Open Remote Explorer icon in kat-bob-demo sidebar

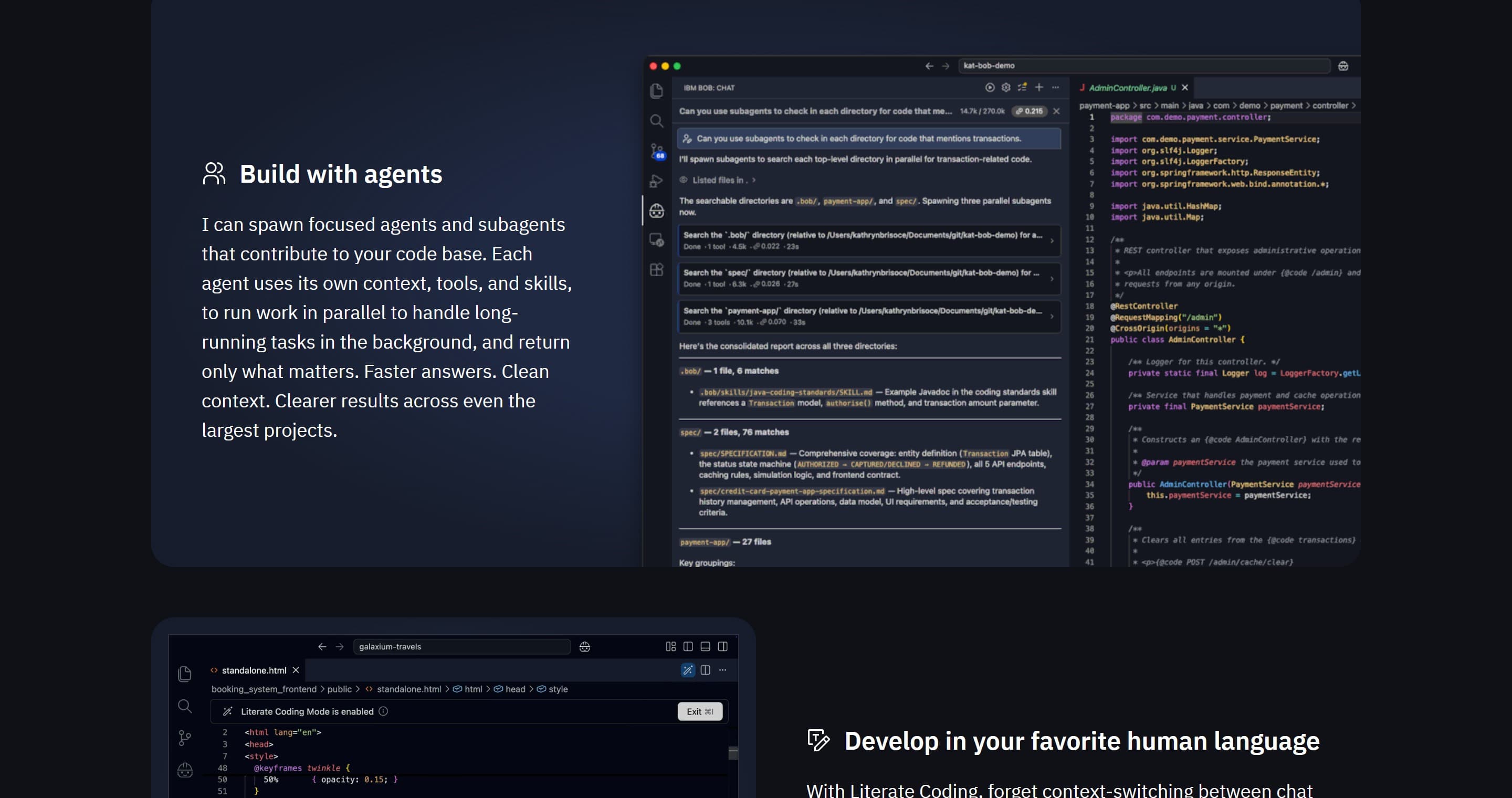pos(657,240)
